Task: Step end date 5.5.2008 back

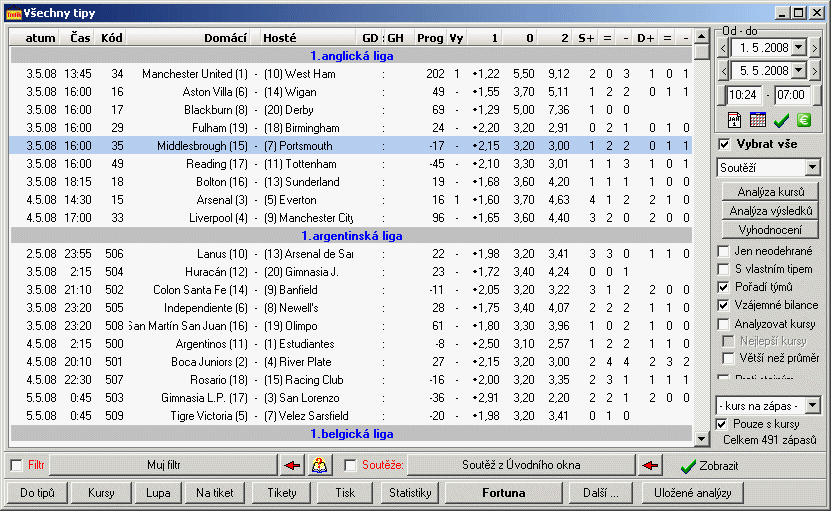Action: [723, 71]
